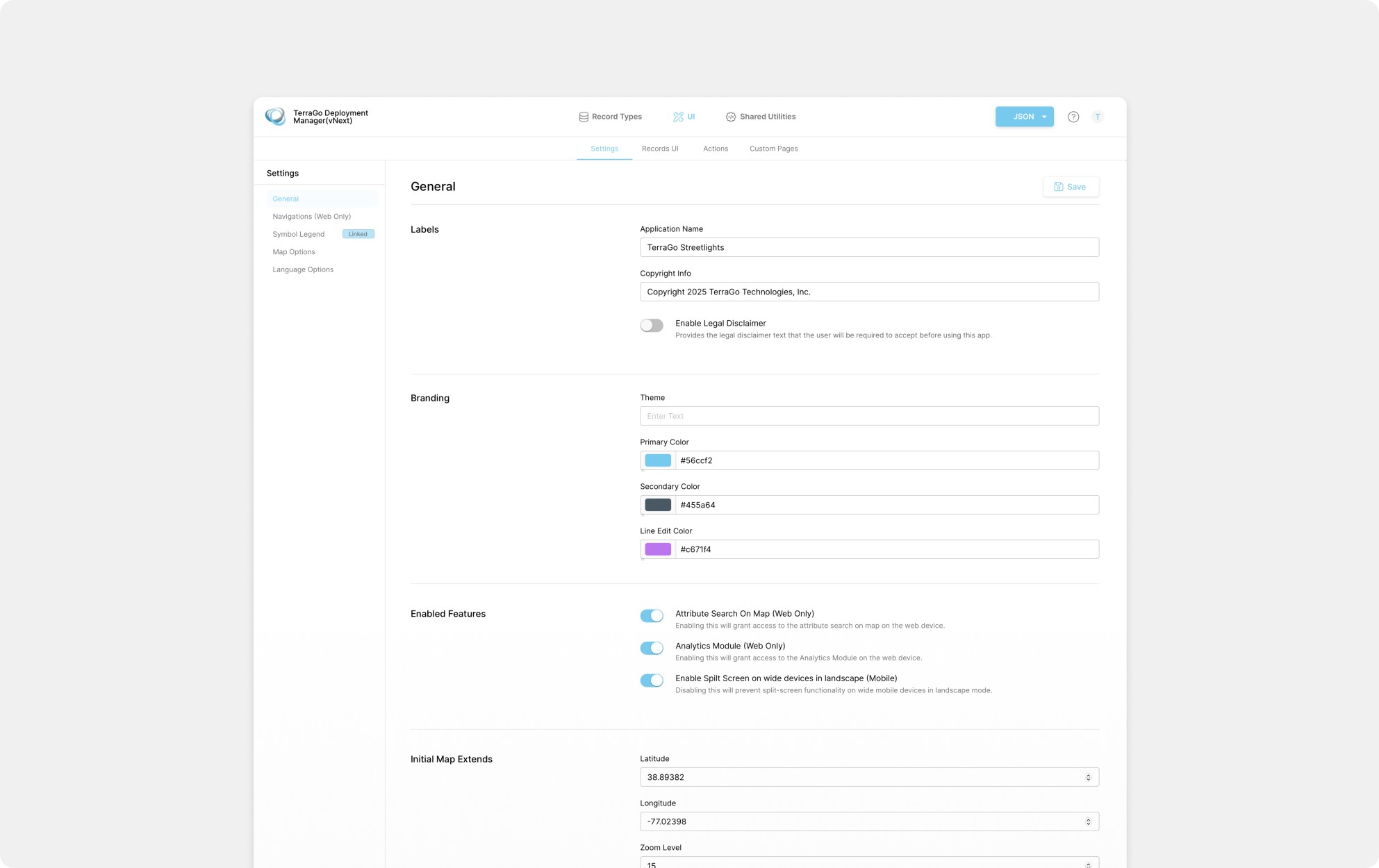Image resolution: width=1379 pixels, height=868 pixels.
Task: Open the Custom Pages tab
Action: click(773, 149)
